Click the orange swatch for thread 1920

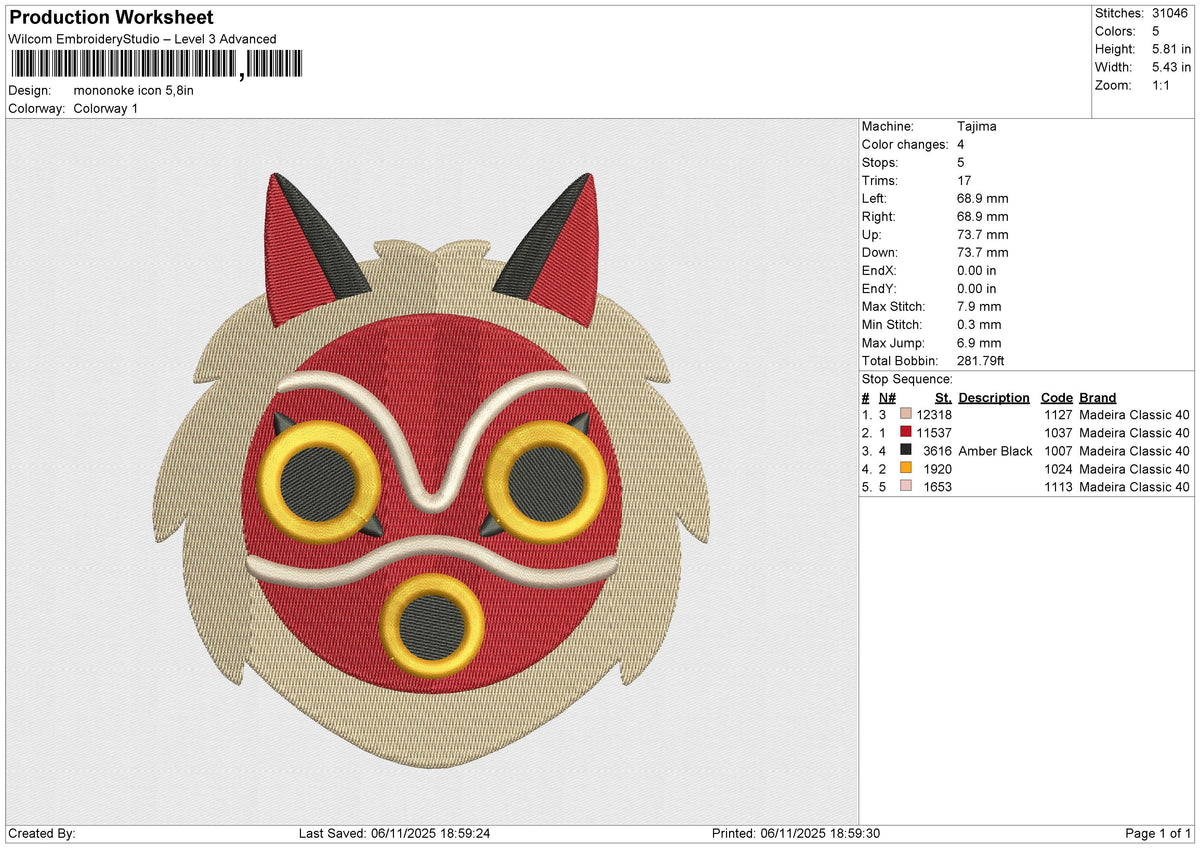coord(906,468)
